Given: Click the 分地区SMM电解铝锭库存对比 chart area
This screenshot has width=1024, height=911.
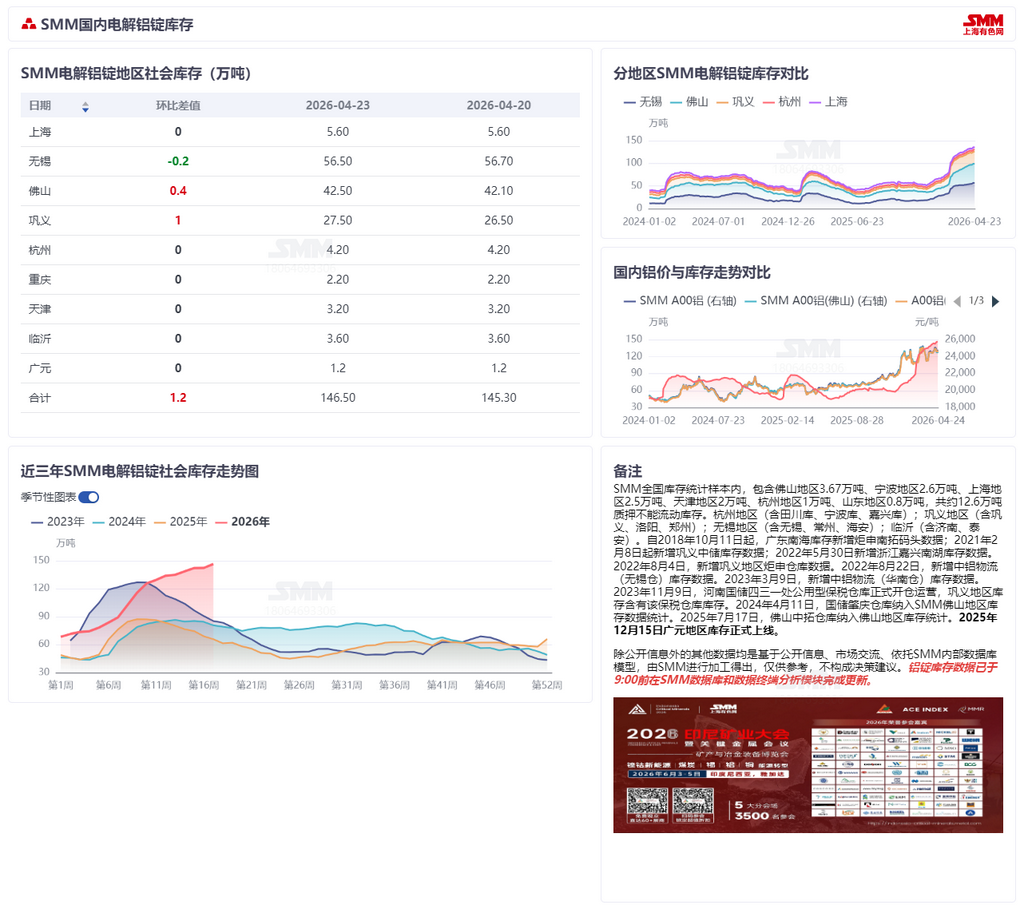Looking at the screenshot, I should 812,176.
